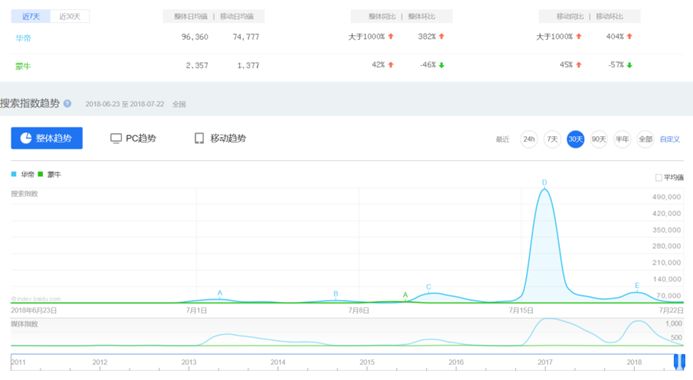Screen dimensions: 693x380
Task: Click news marker B on the chart
Action: 336,294
